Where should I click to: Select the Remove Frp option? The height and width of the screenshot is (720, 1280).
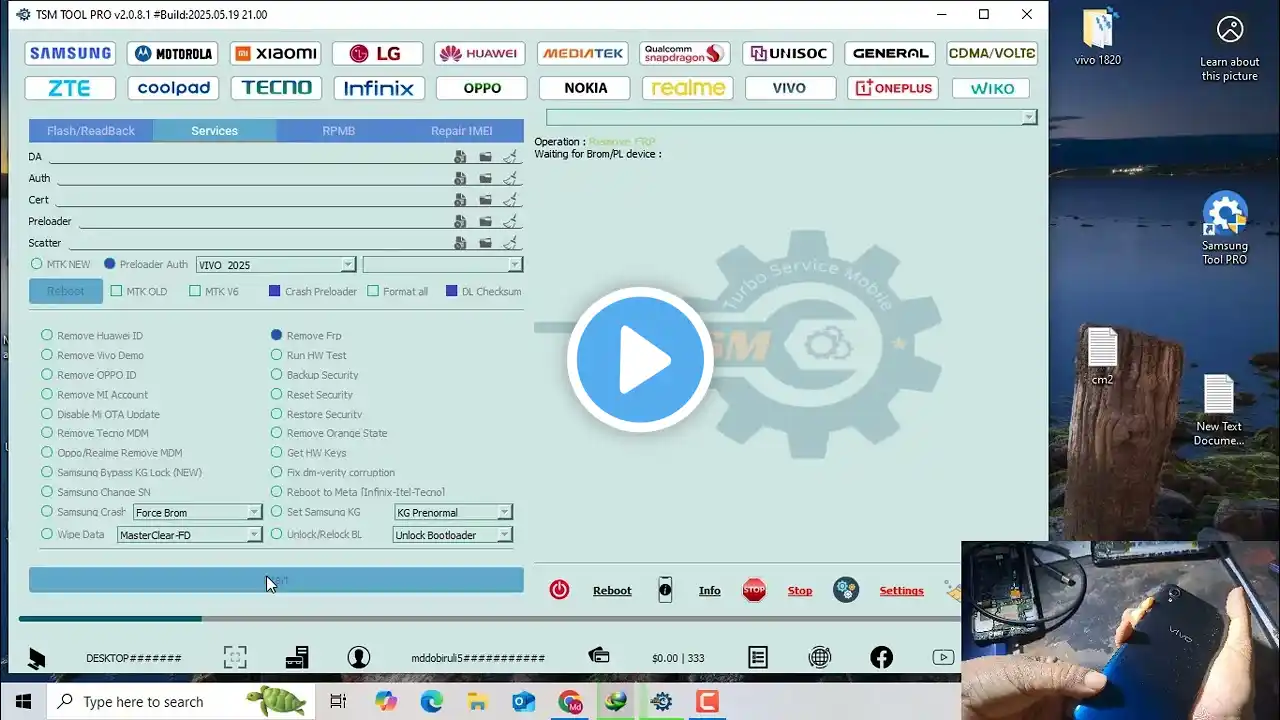coord(277,335)
